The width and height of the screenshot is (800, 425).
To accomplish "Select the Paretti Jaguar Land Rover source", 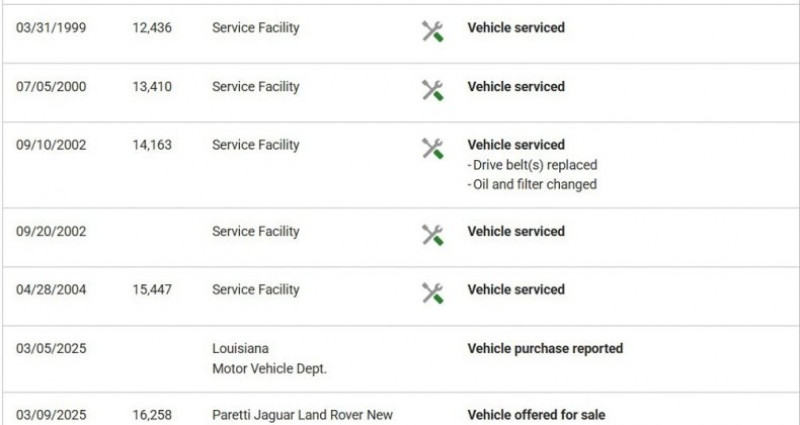I will [302, 415].
